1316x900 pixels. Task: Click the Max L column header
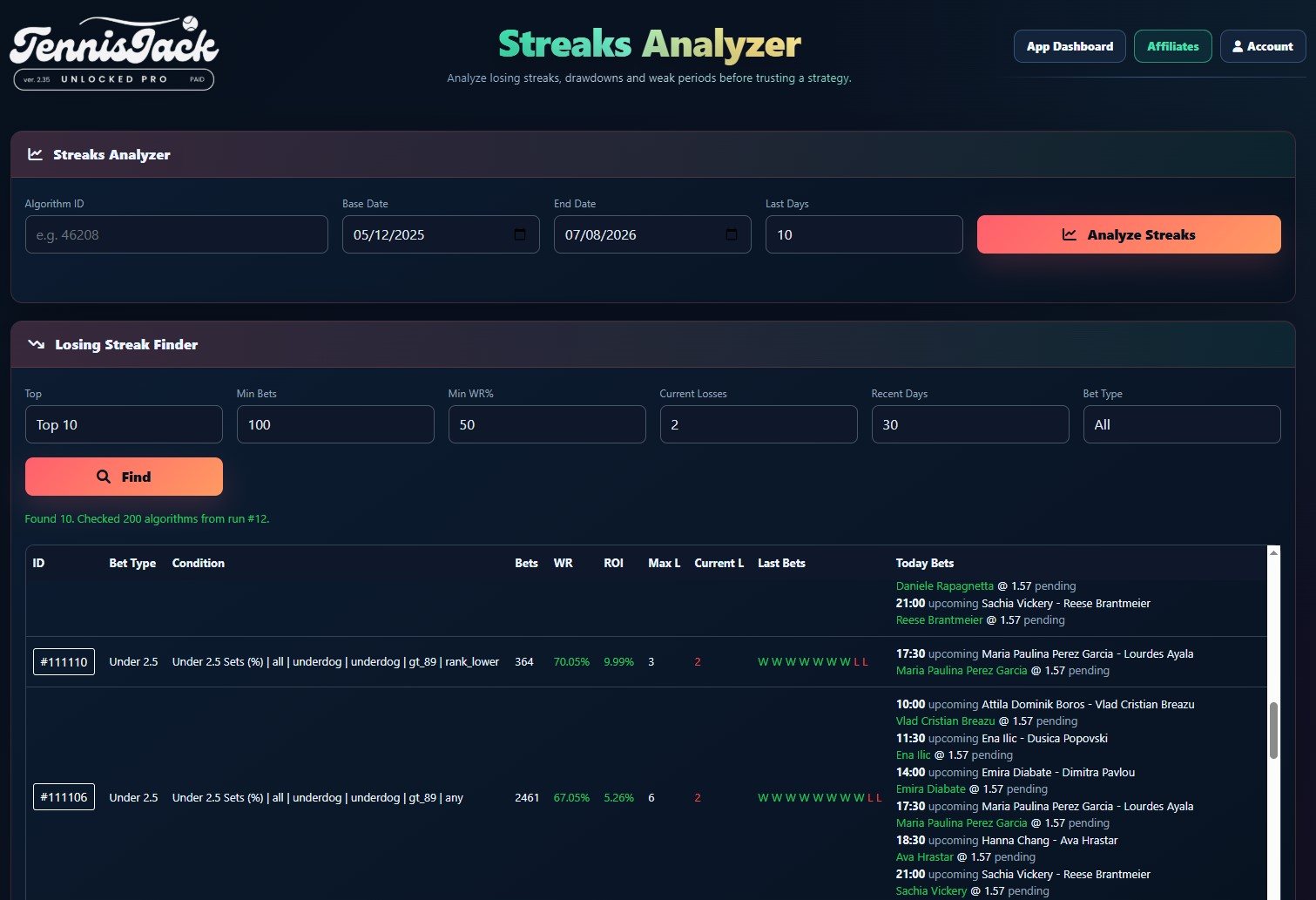click(665, 563)
